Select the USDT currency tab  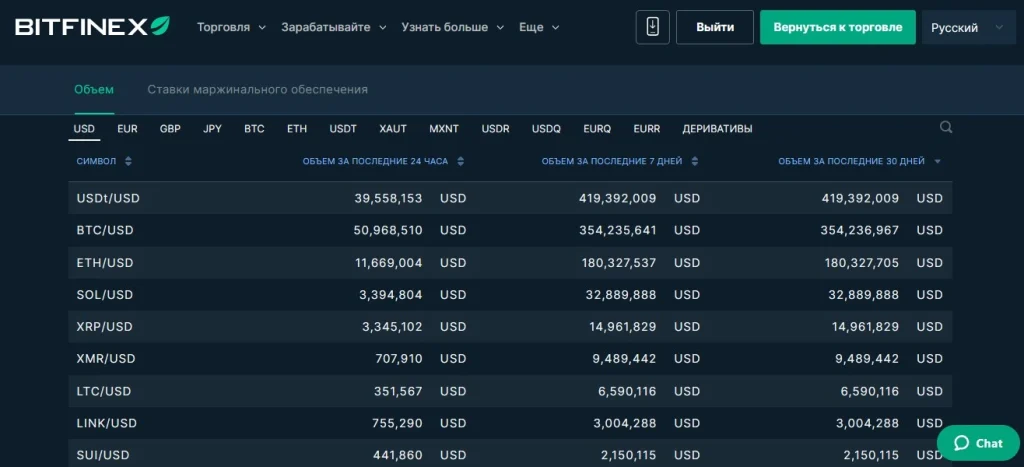pyautogui.click(x=343, y=129)
